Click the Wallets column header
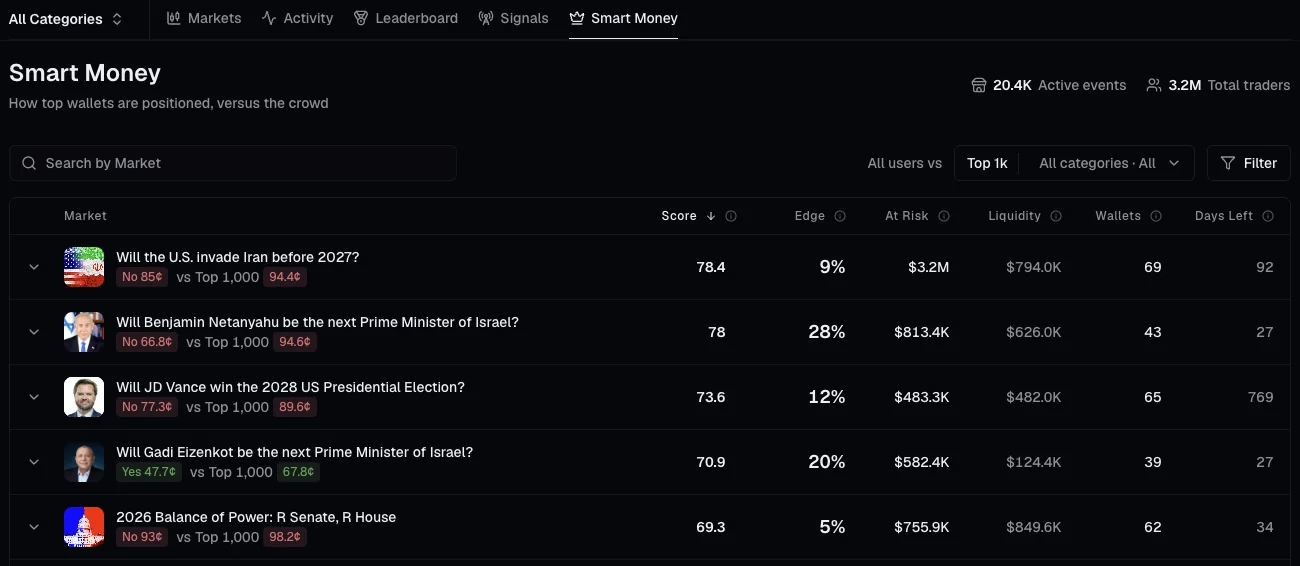This screenshot has height=566, width=1300. (1118, 216)
